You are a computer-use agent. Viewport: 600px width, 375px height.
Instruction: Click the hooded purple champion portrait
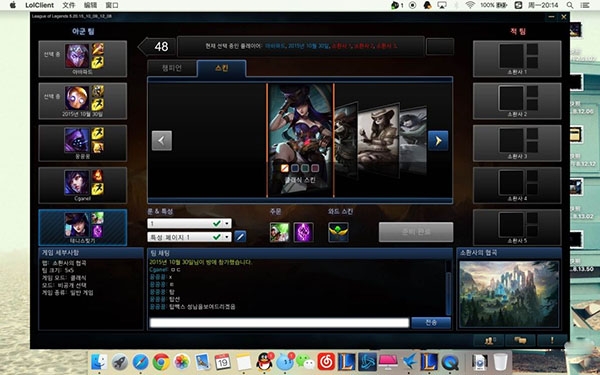tap(77, 140)
